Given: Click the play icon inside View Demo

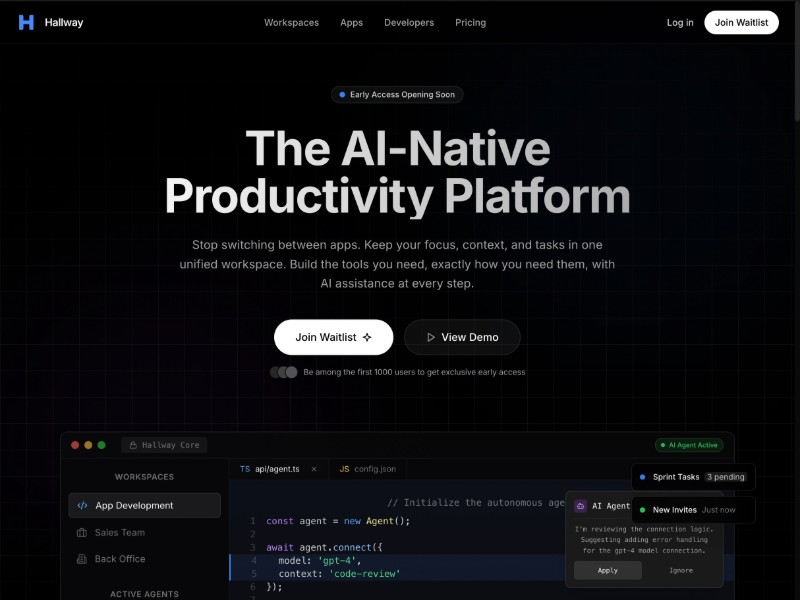Looking at the screenshot, I should [x=432, y=337].
